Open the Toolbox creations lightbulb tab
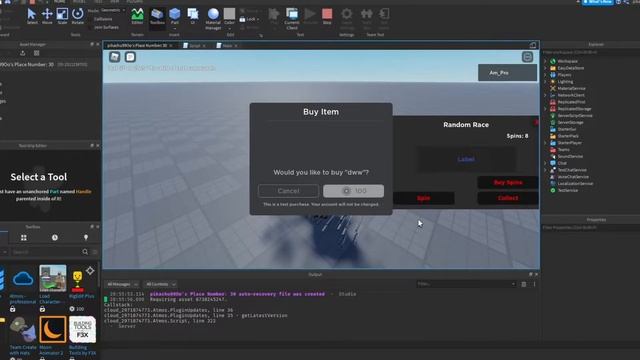640x360 pixels. pos(86,238)
